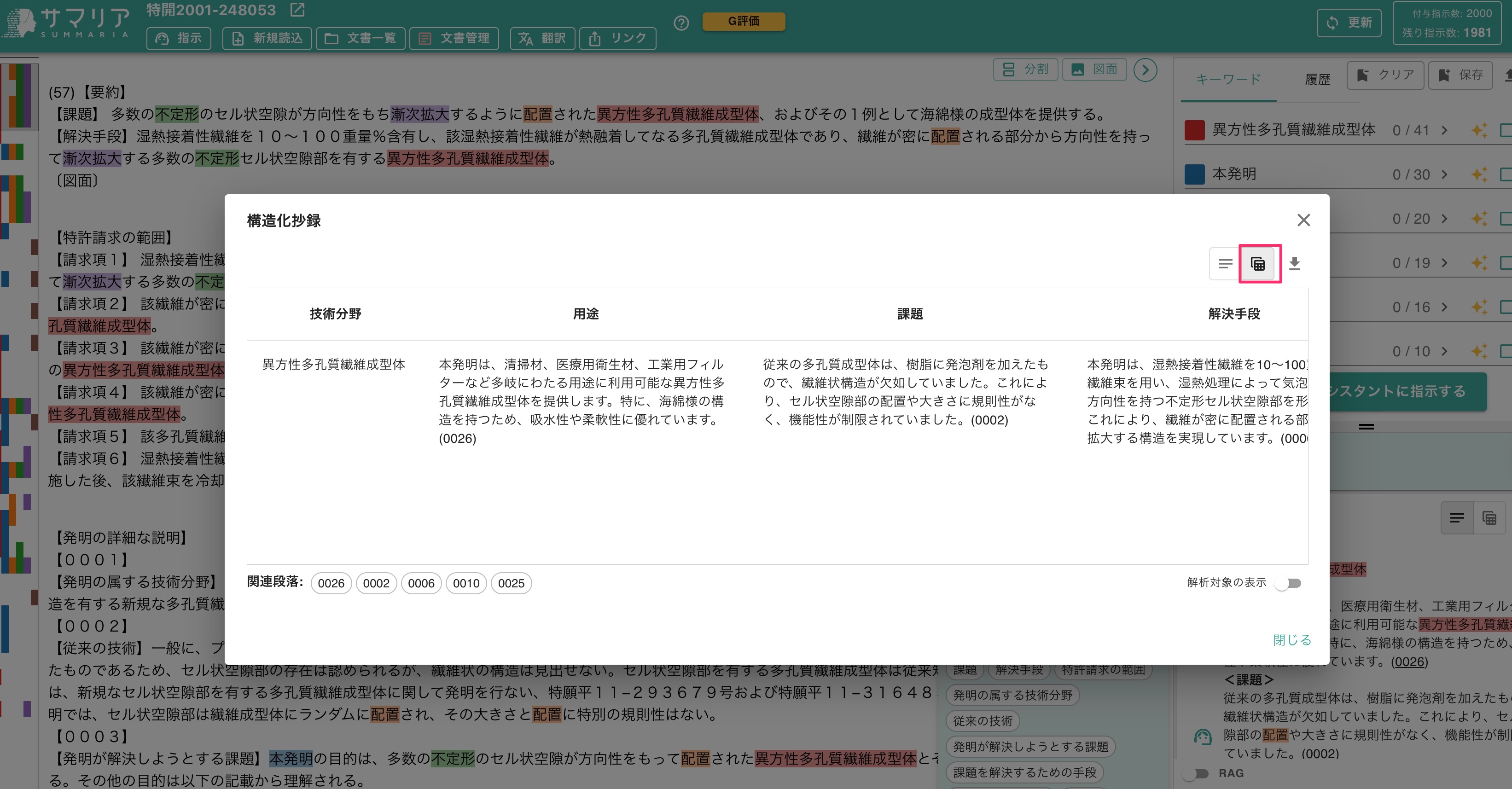Click the 解決手段 column header in table

tap(1234, 314)
